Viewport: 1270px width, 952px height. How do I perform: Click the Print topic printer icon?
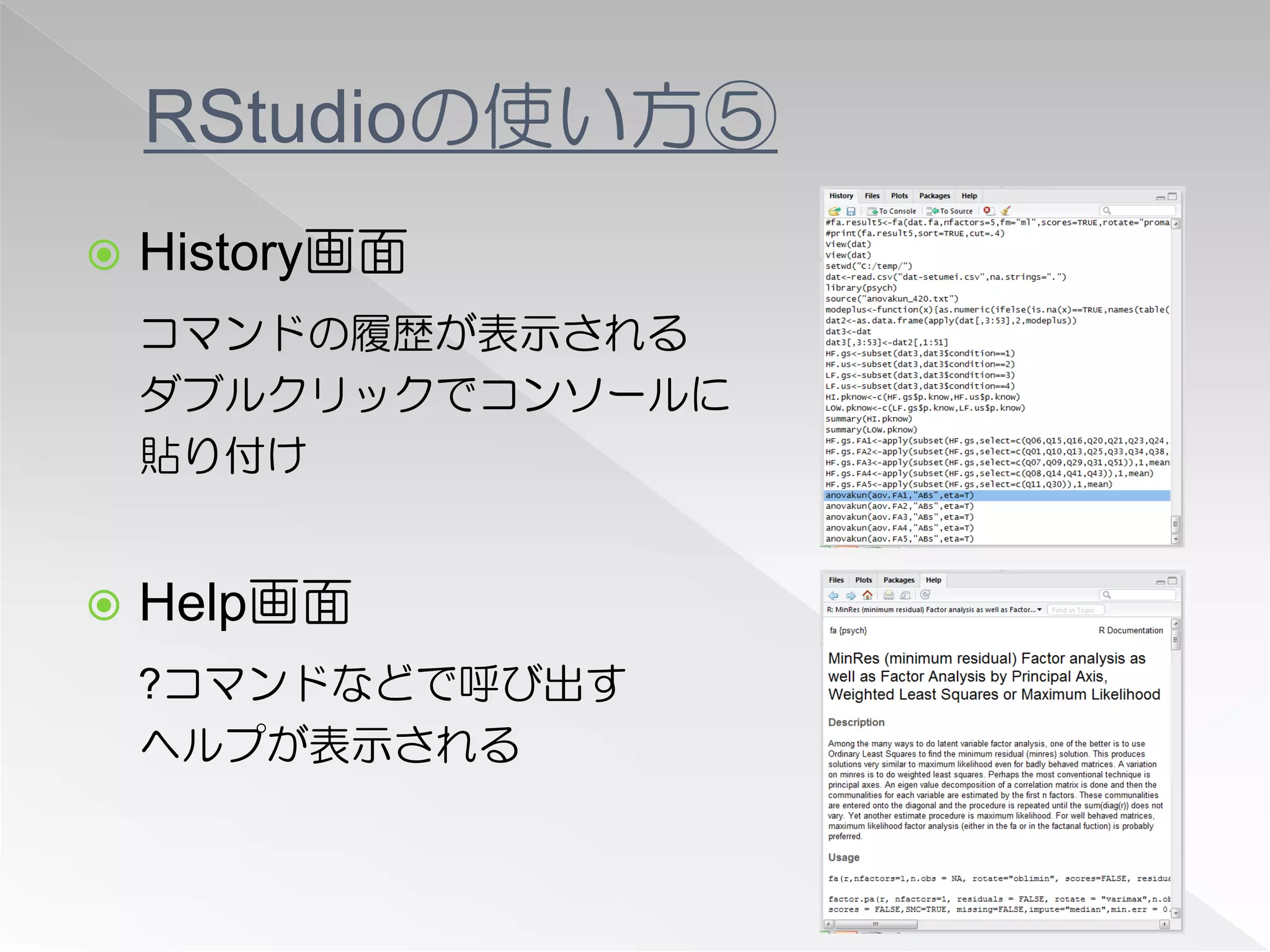tap(889, 596)
